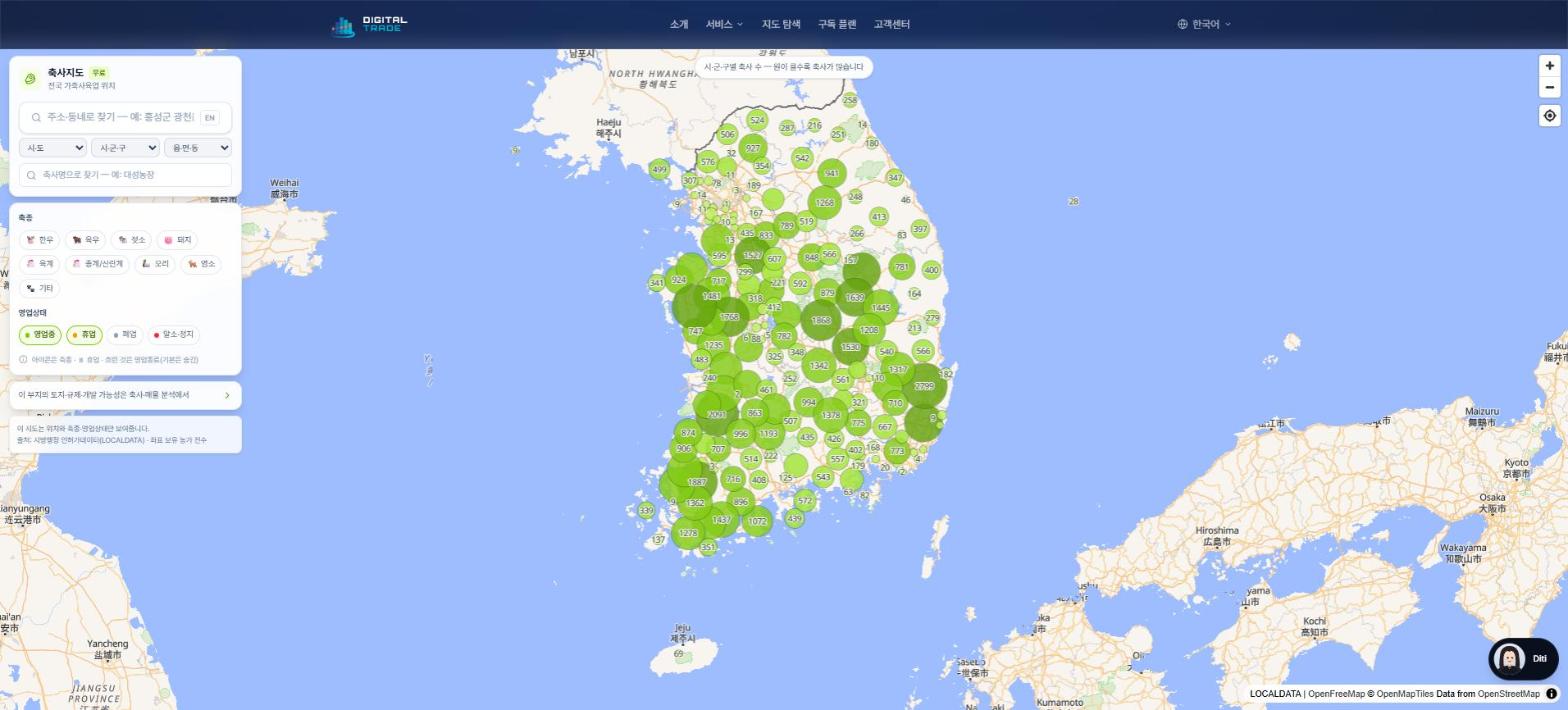Click the cluster circle labeled 1868

pos(821,320)
